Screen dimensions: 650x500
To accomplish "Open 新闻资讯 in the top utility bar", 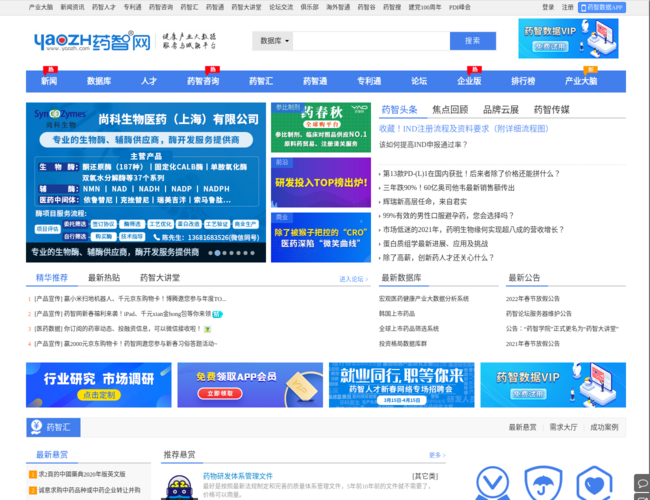I will (72, 7).
